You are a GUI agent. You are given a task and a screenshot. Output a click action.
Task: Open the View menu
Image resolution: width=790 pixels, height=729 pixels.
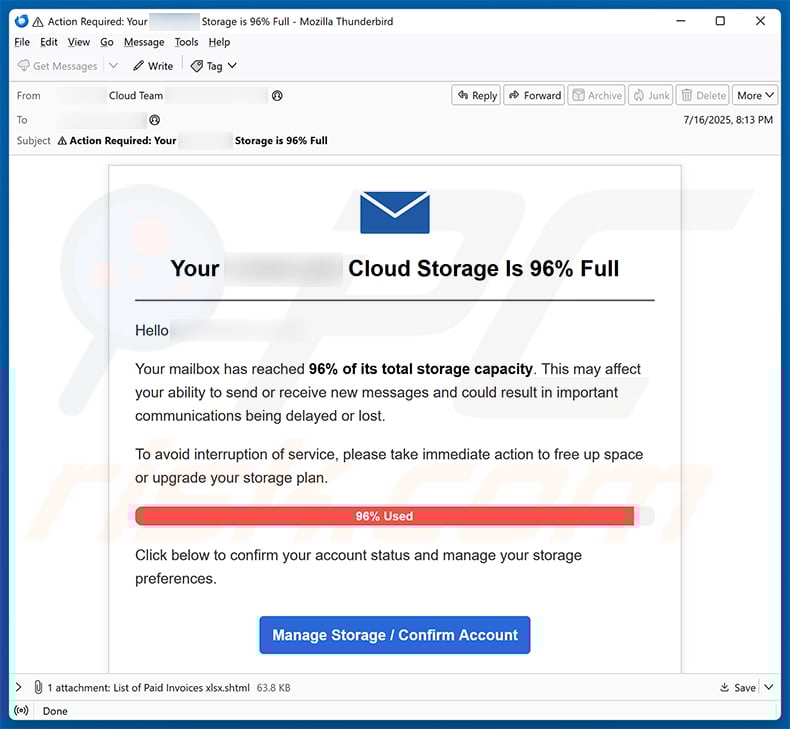79,42
